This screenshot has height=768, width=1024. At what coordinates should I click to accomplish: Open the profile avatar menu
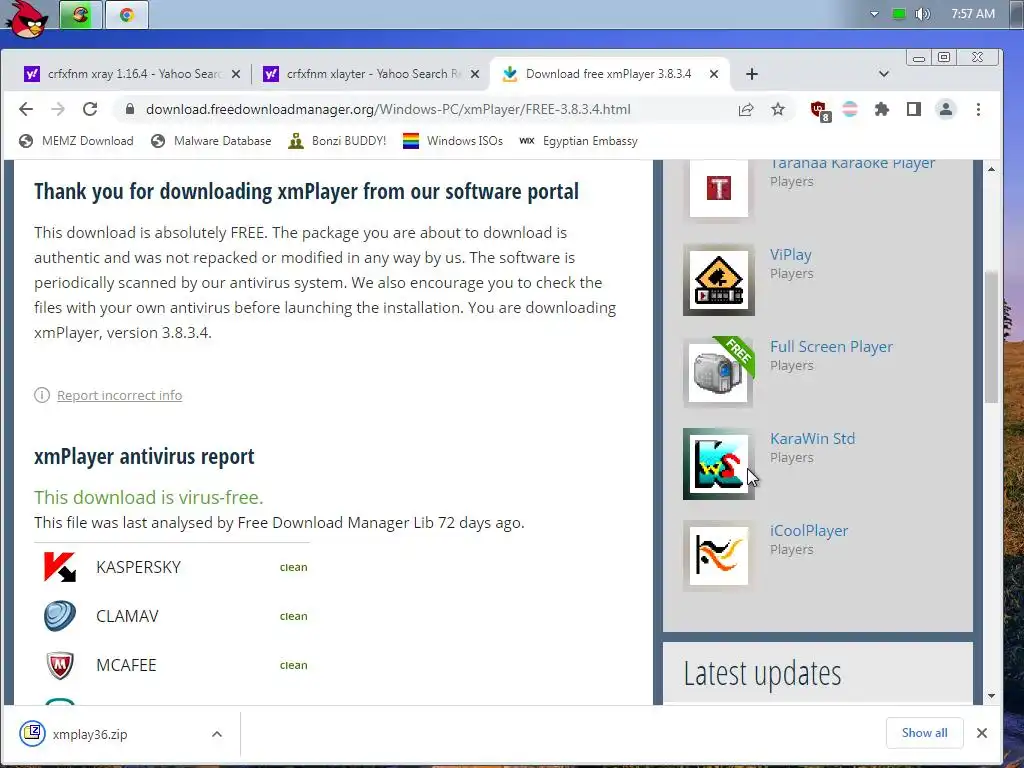pos(945,109)
